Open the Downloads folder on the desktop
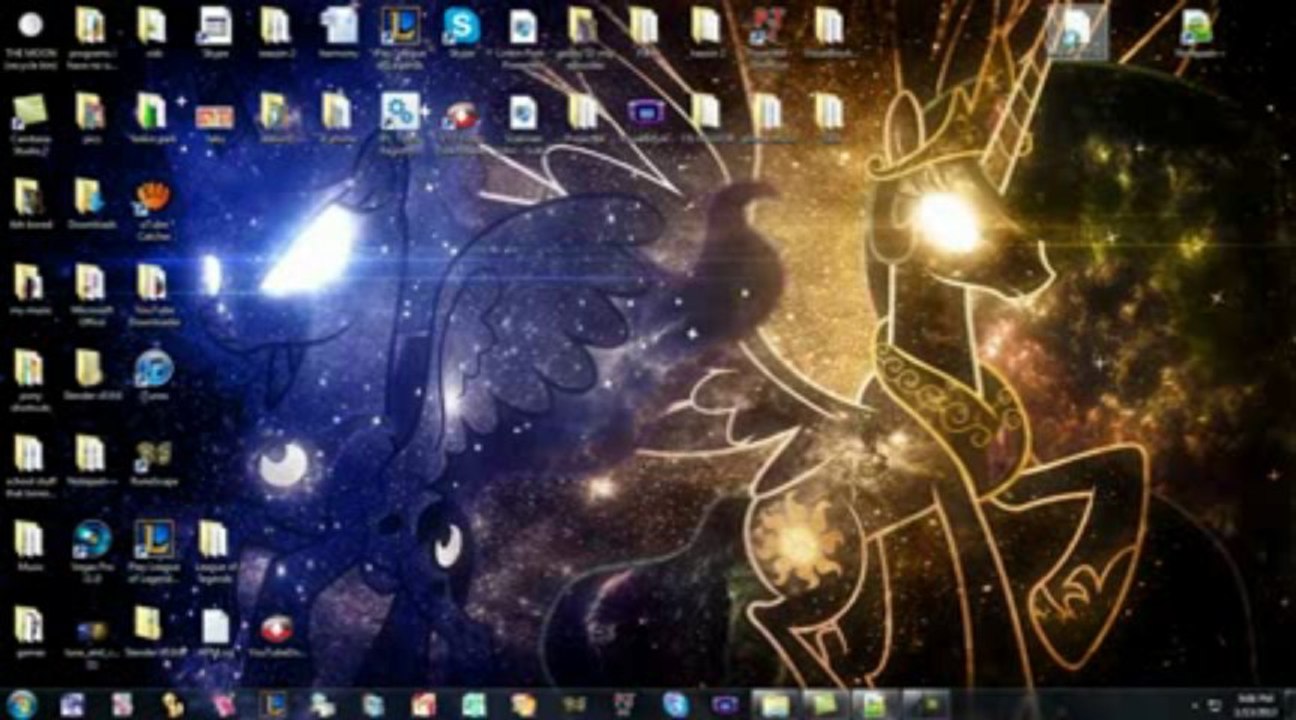The image size is (1296, 720). tap(90, 197)
